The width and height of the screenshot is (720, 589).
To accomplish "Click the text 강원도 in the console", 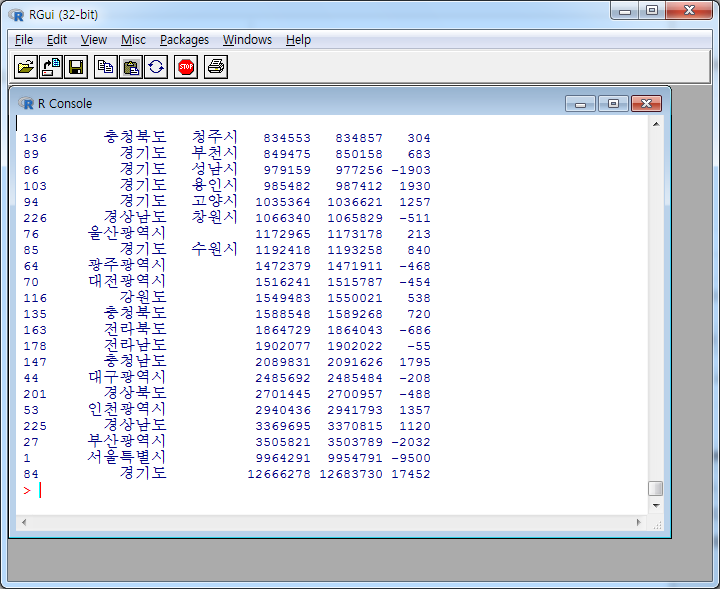I will [143, 297].
